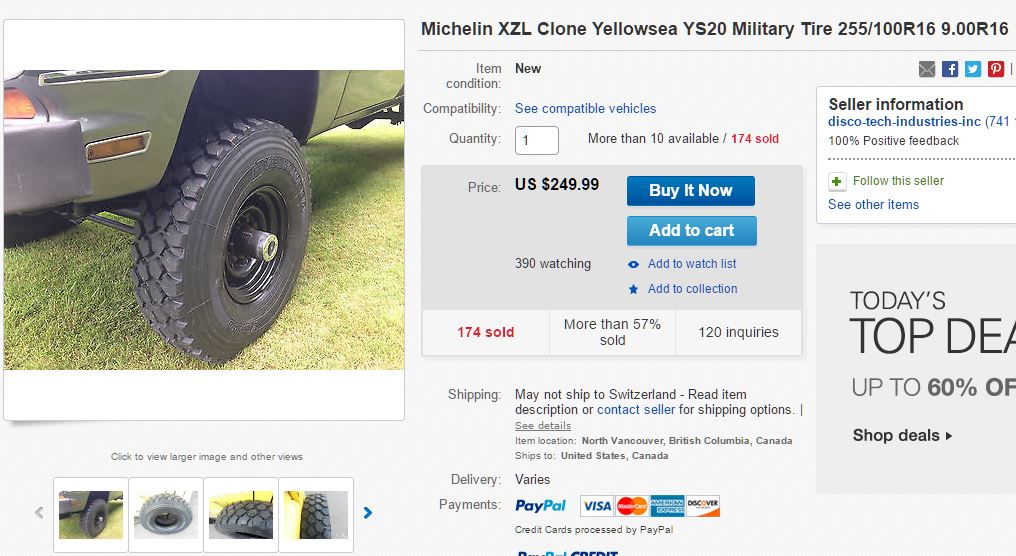Select the first truck tire thumbnail
Screen dimensions: 1016x556
pos(91,514)
